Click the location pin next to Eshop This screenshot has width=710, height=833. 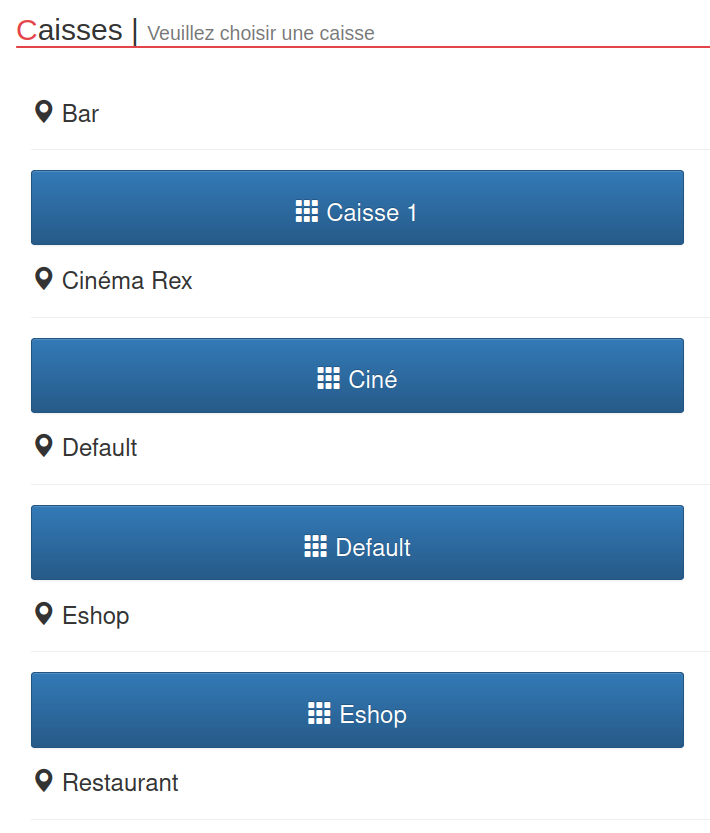43,613
